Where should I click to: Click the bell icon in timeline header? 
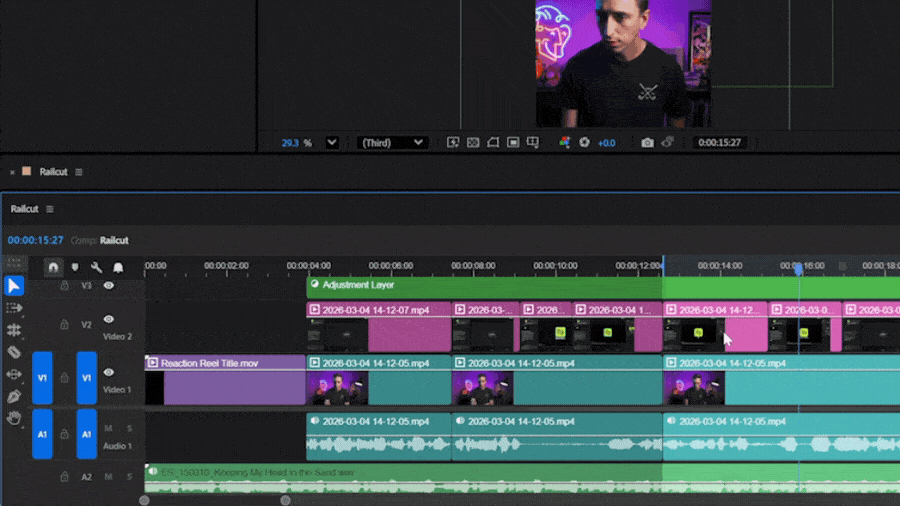coord(118,267)
